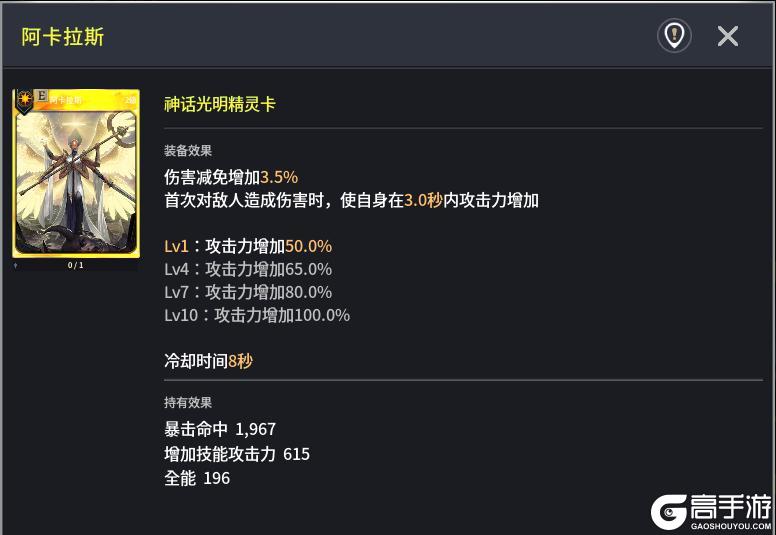Click the 装备效果 section label
Screen dimensions: 776x535
(188, 151)
